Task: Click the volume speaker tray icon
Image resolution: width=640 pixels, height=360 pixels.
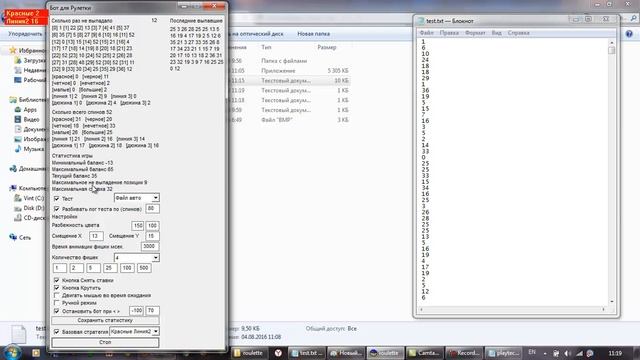Action: [567, 353]
